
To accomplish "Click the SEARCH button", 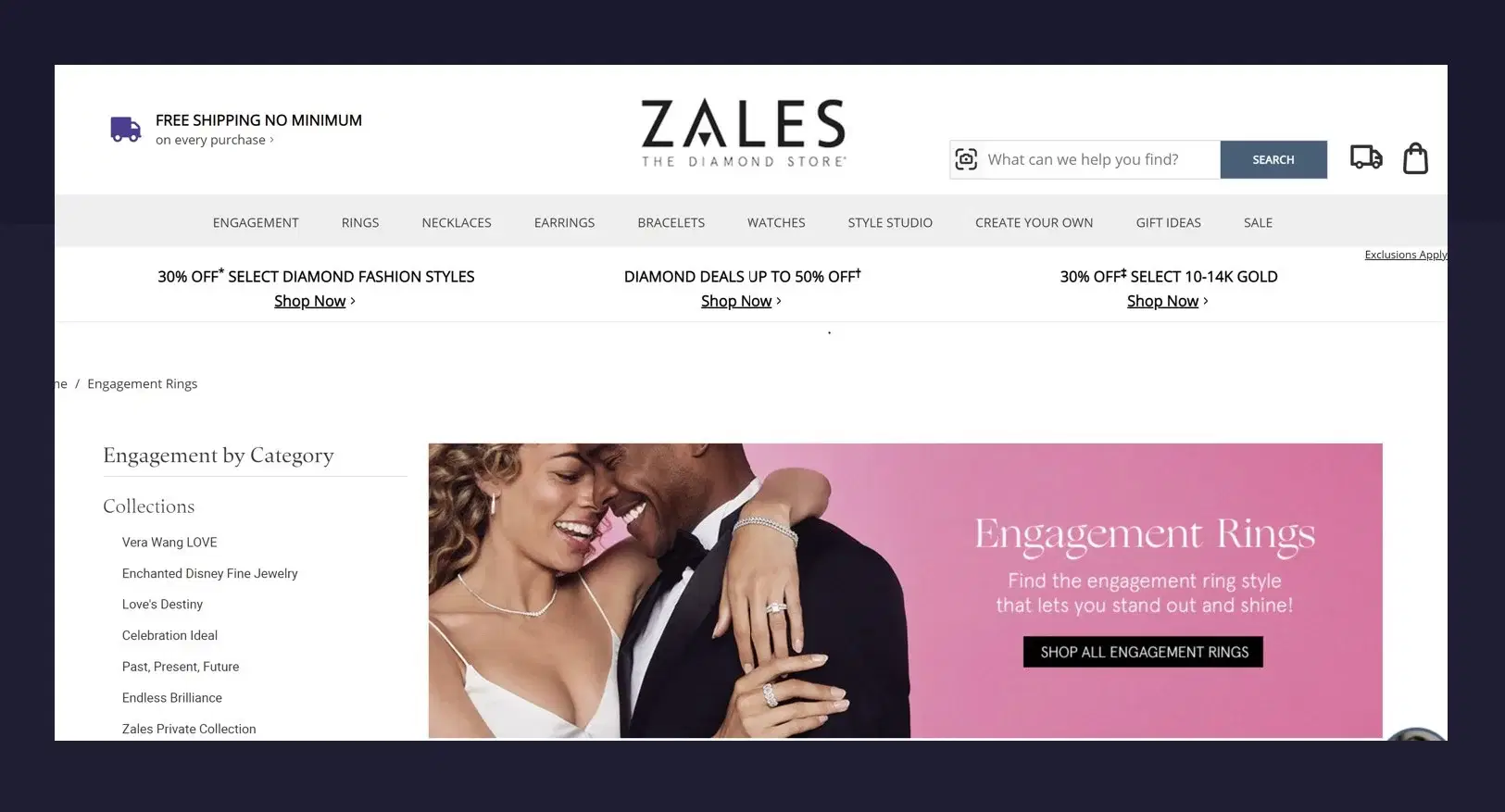I will point(1273,159).
